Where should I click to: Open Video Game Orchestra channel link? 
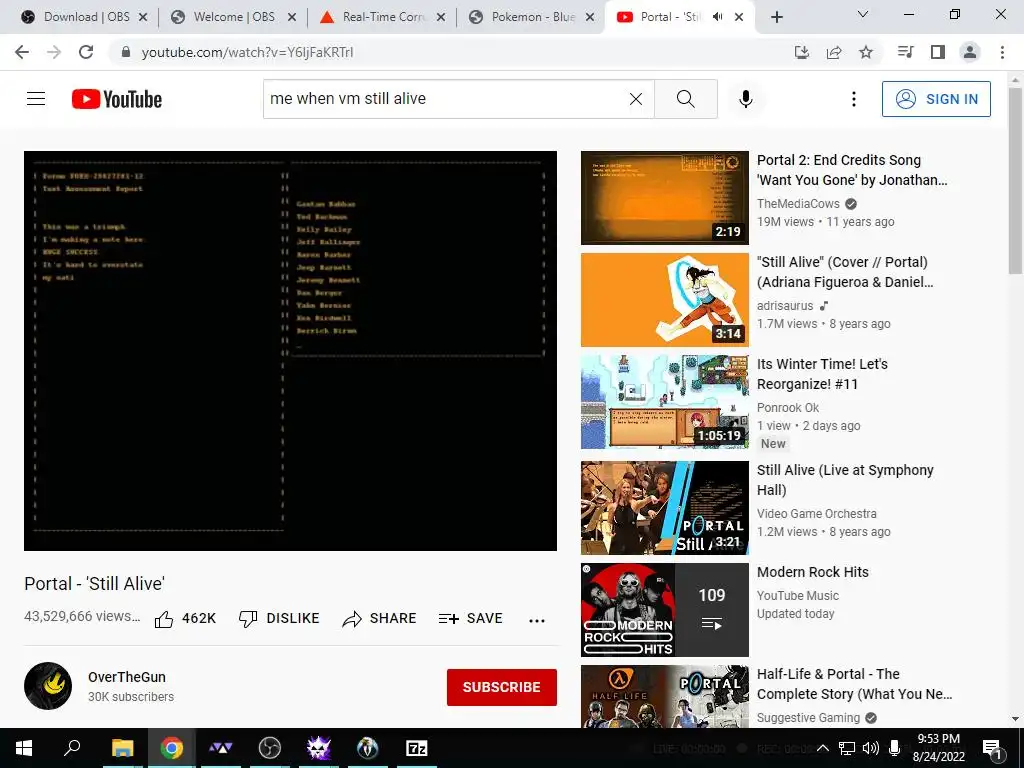[x=816, y=514]
